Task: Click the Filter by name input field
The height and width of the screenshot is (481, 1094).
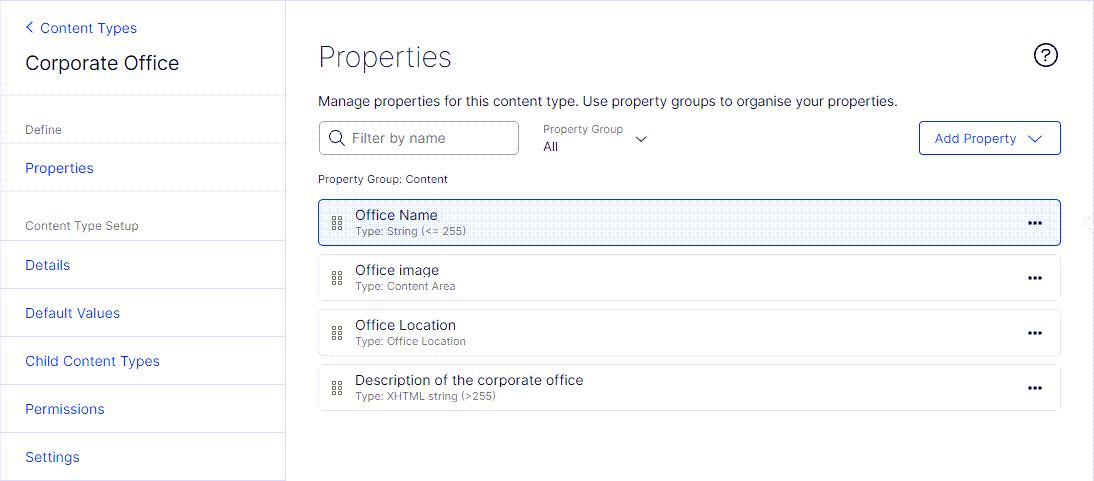Action: [x=419, y=138]
